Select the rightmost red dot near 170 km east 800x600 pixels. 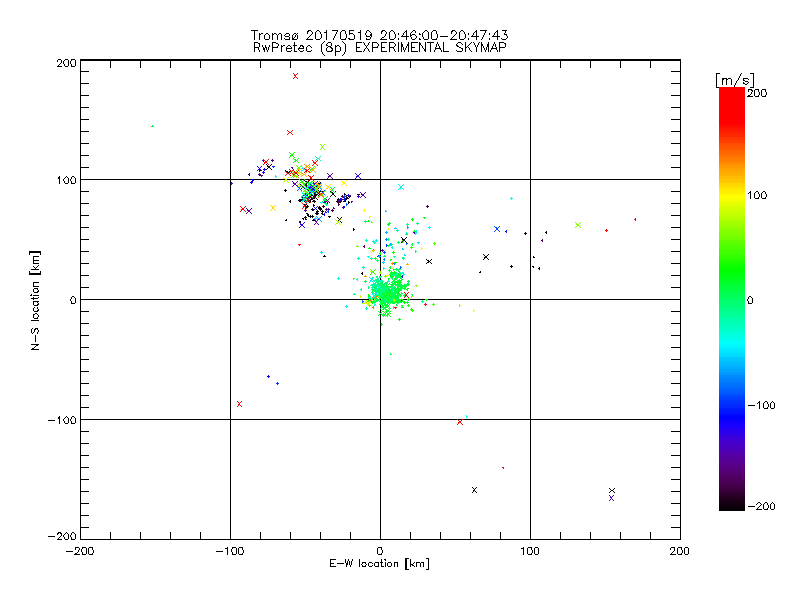pyautogui.click(x=635, y=219)
